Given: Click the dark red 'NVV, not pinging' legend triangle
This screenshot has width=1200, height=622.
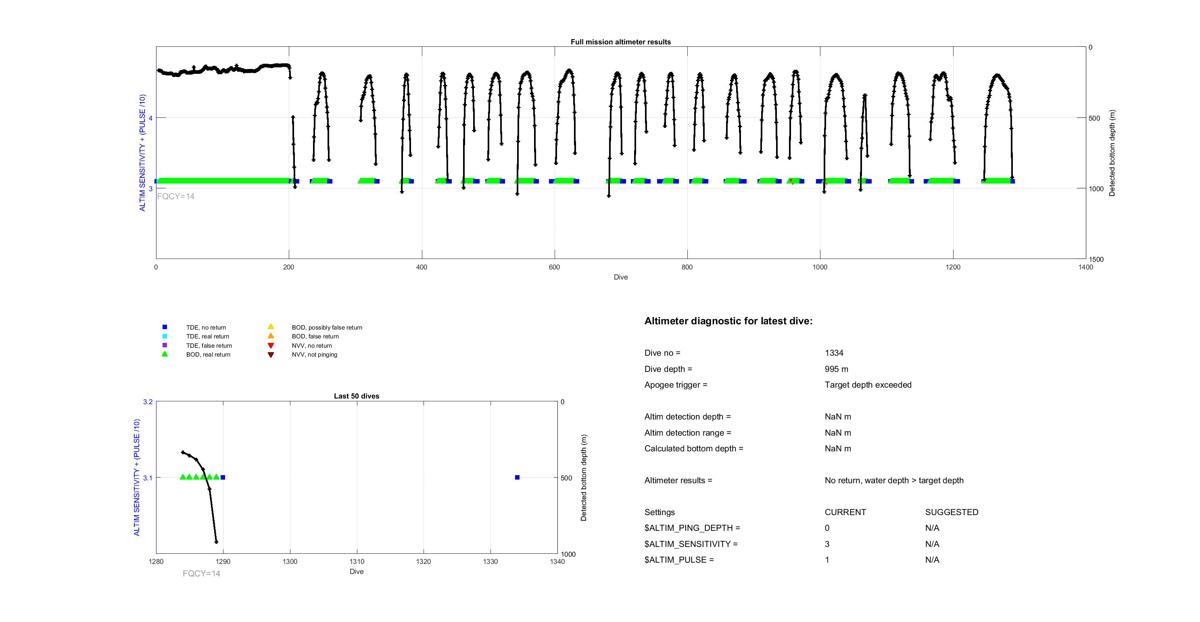Looking at the screenshot, I should coord(270,354).
